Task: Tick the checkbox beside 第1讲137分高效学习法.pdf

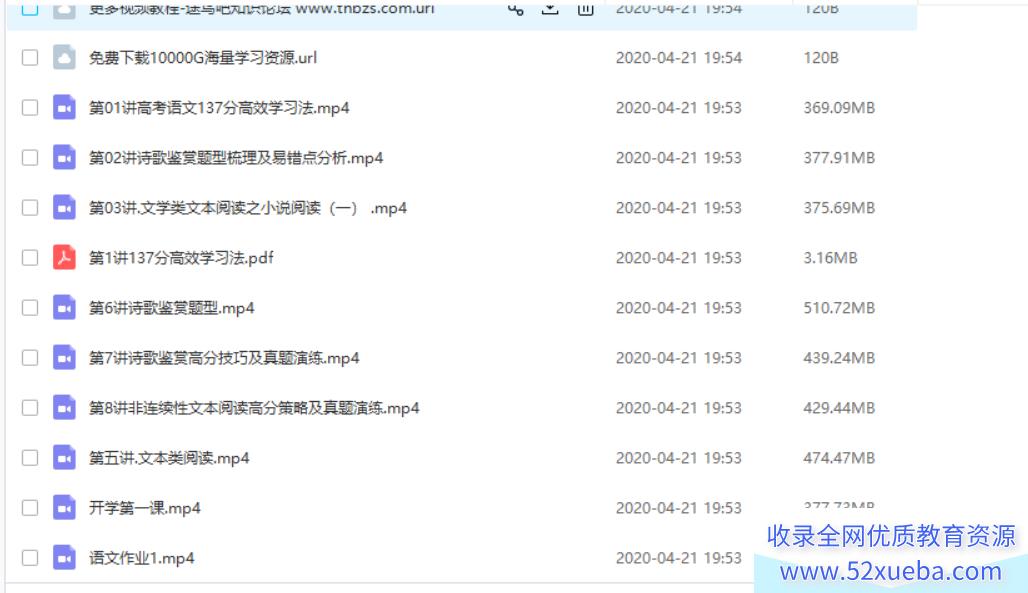Action: coord(30,258)
